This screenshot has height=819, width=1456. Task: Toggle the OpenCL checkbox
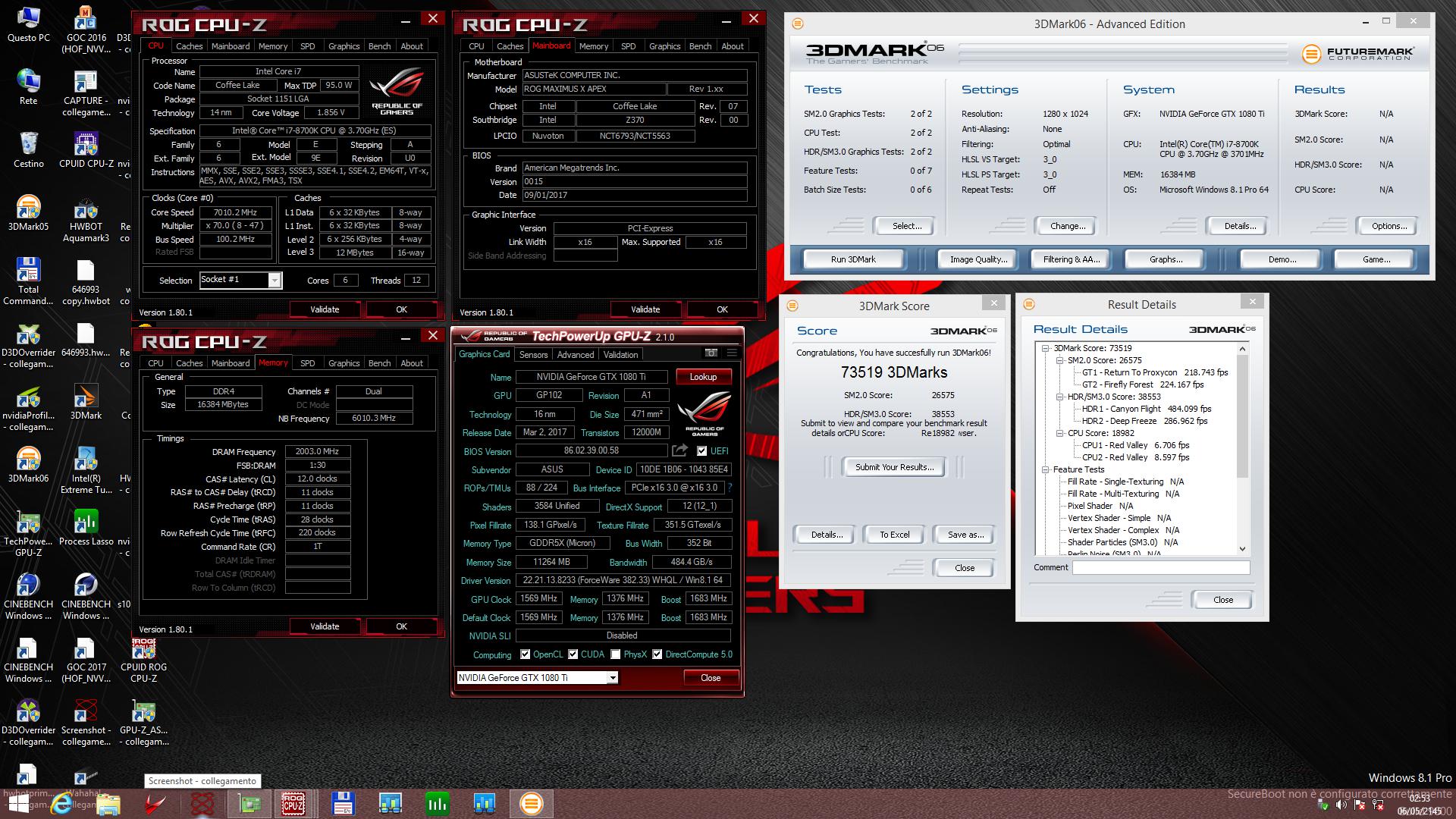pyautogui.click(x=525, y=654)
